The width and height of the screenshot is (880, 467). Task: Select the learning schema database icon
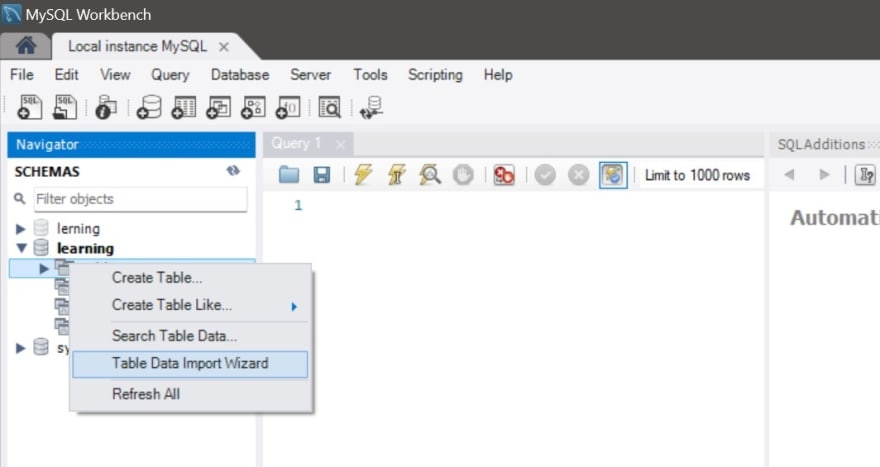click(41, 247)
